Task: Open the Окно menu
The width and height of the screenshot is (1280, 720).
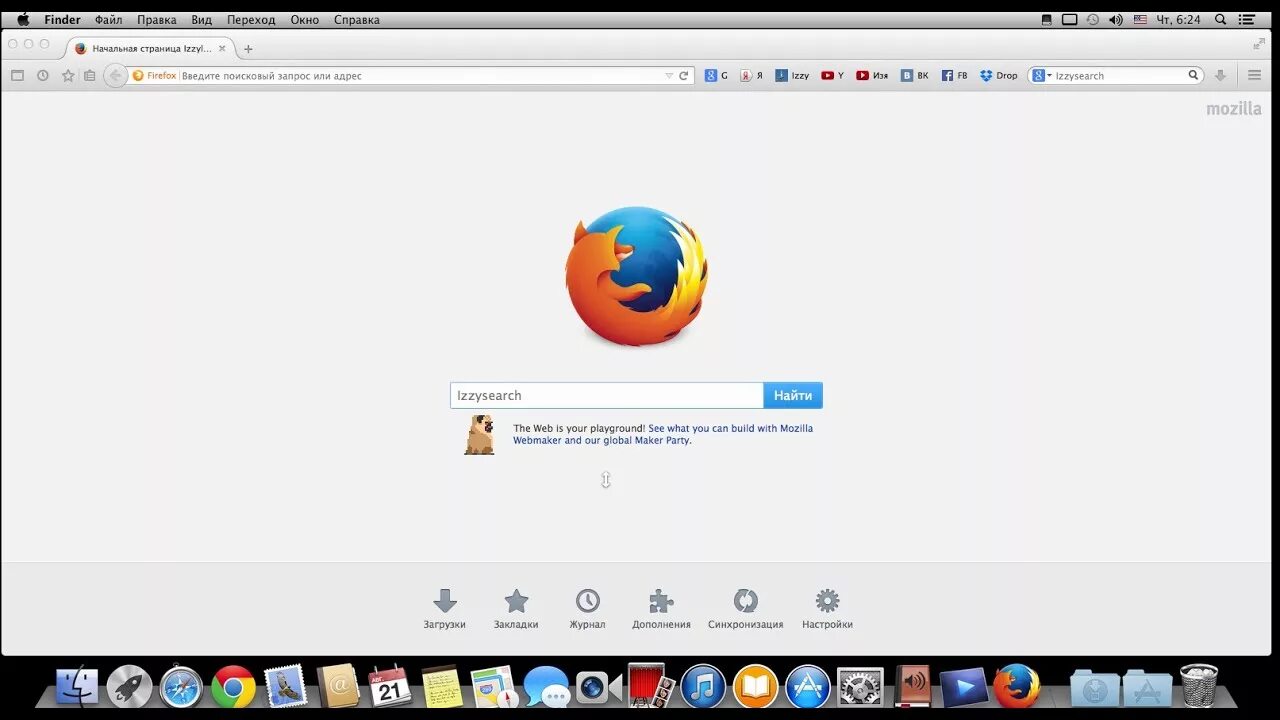Action: coord(305,20)
